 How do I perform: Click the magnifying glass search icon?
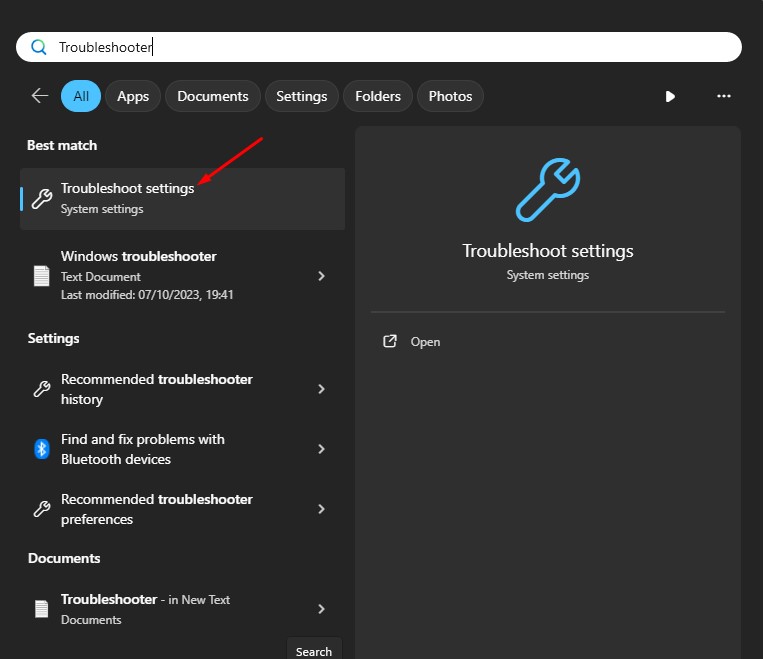point(38,47)
